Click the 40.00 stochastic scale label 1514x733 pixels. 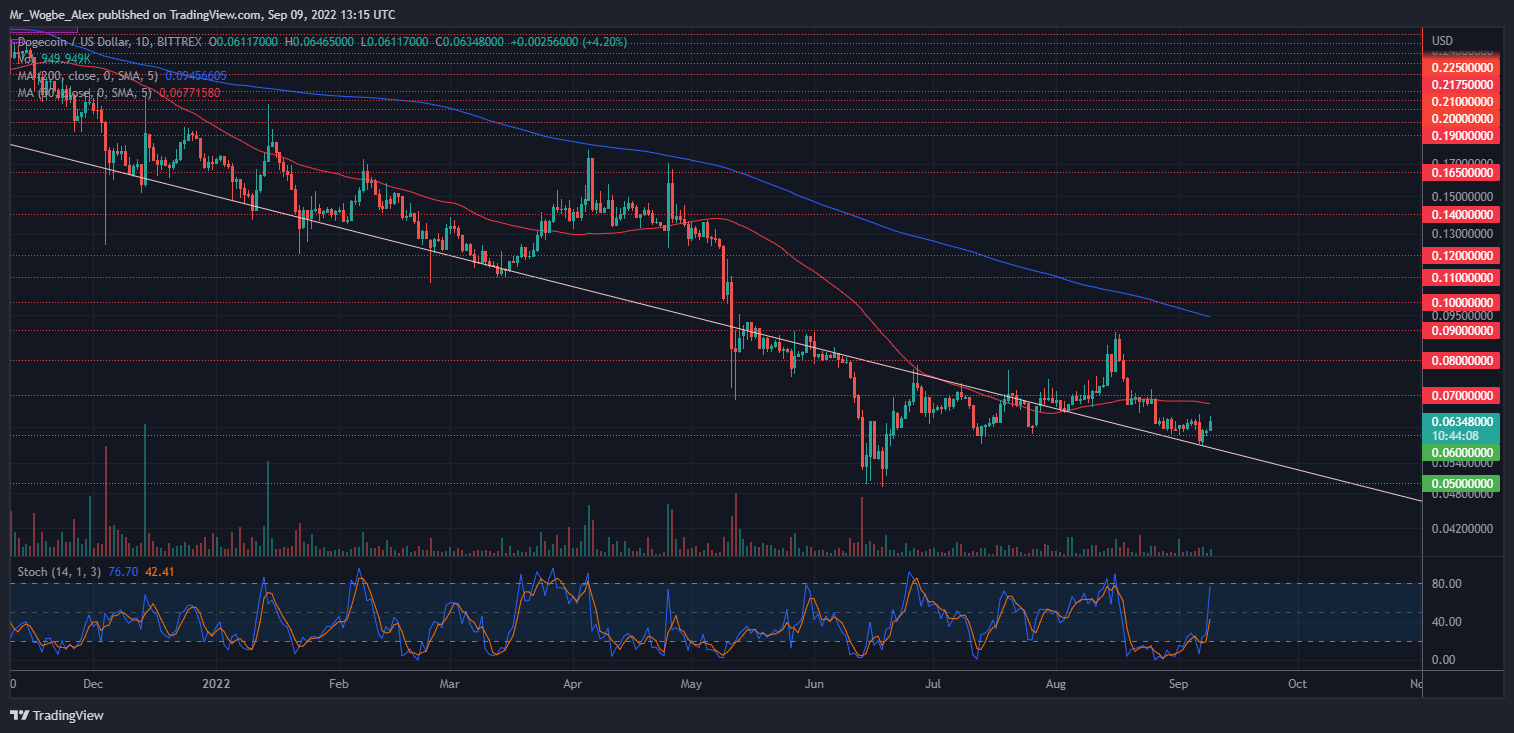[1447, 622]
